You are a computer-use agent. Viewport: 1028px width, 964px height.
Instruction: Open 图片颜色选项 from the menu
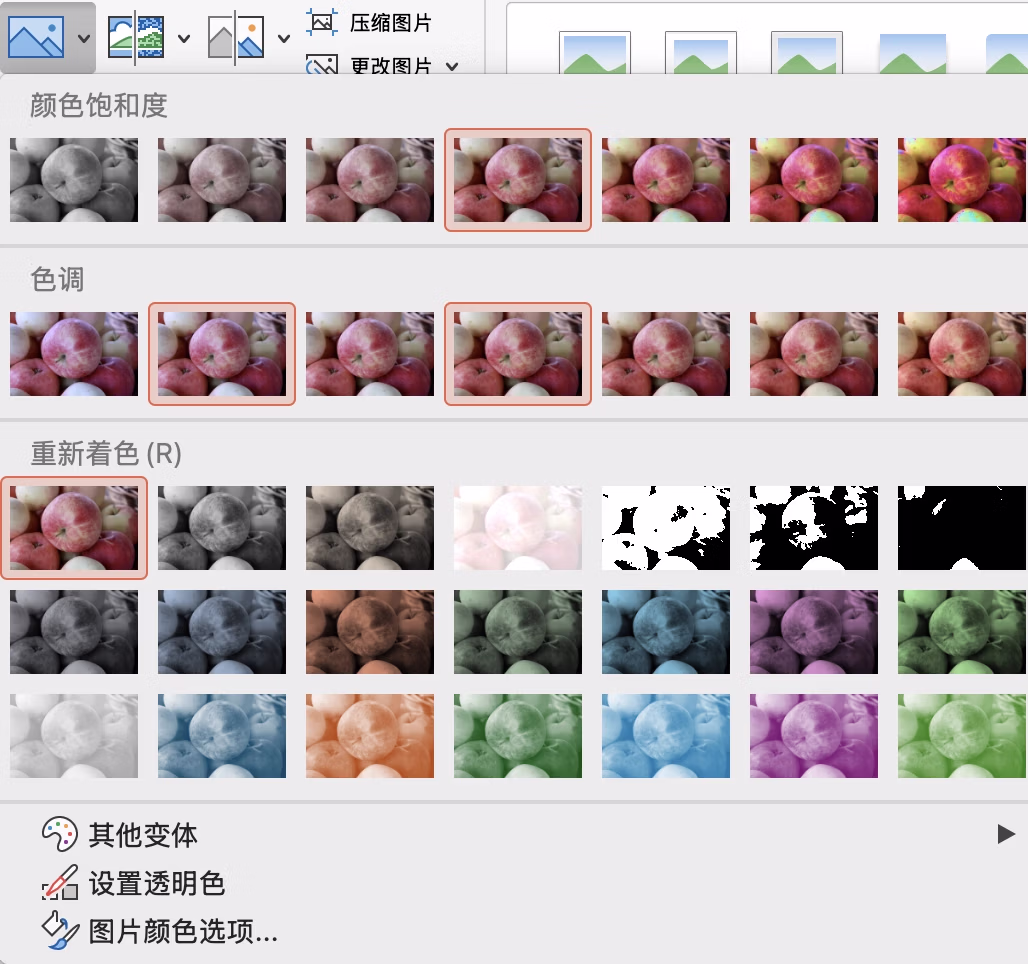[182, 932]
